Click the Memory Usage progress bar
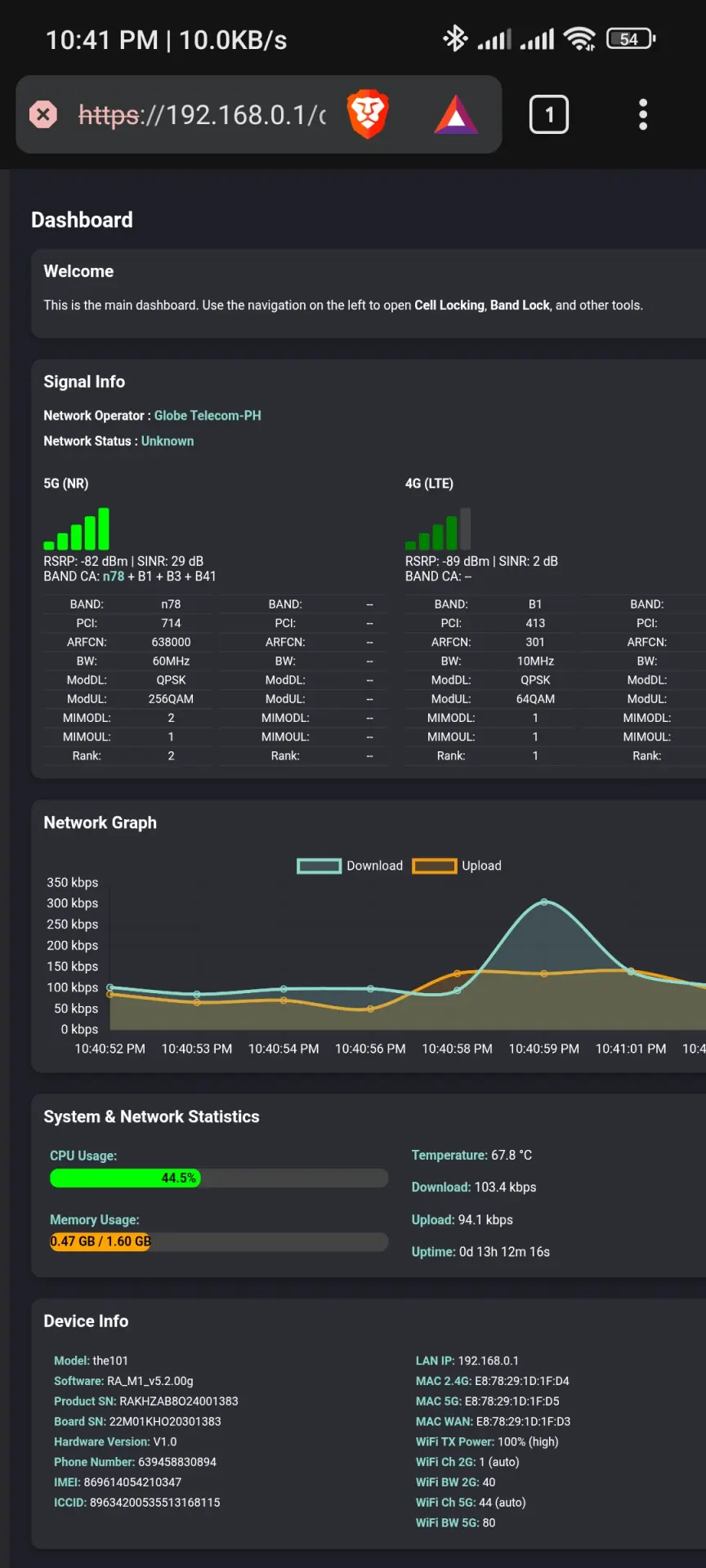The height and width of the screenshot is (1568, 706). coord(219,1241)
